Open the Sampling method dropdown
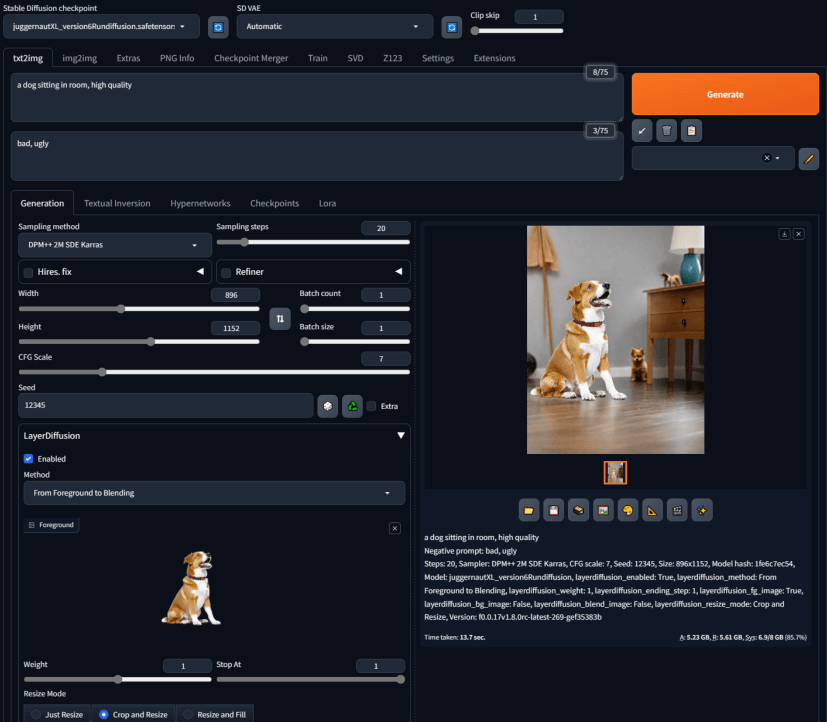 (114, 245)
